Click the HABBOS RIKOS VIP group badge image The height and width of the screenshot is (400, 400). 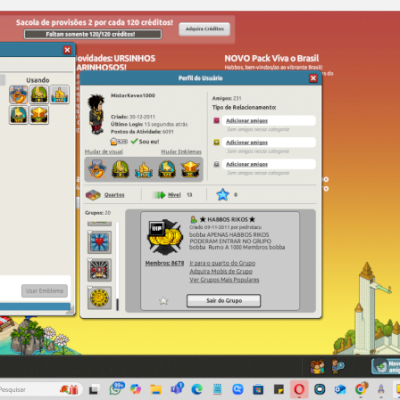point(165,237)
